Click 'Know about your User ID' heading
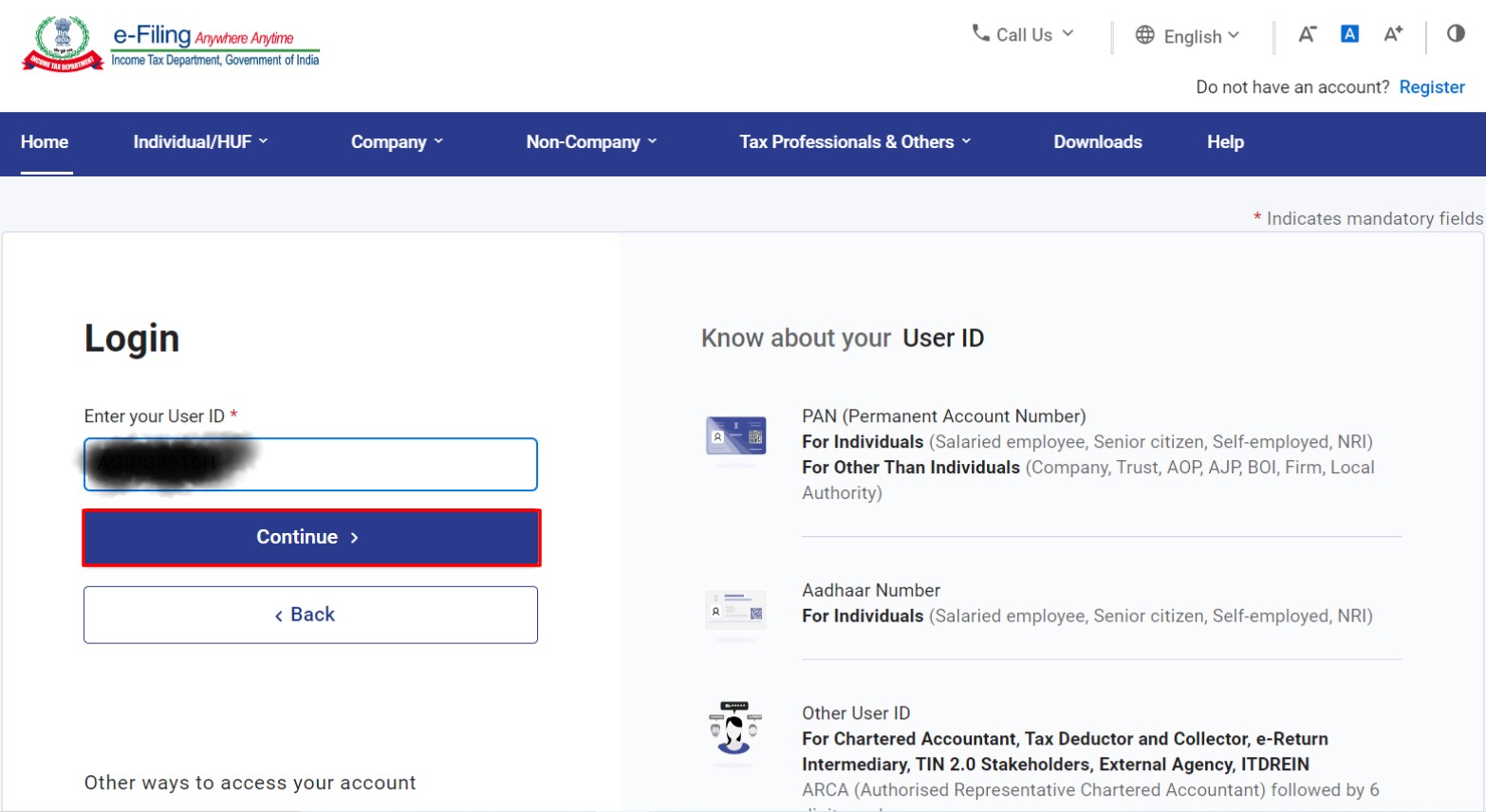The height and width of the screenshot is (812, 1486). point(843,339)
